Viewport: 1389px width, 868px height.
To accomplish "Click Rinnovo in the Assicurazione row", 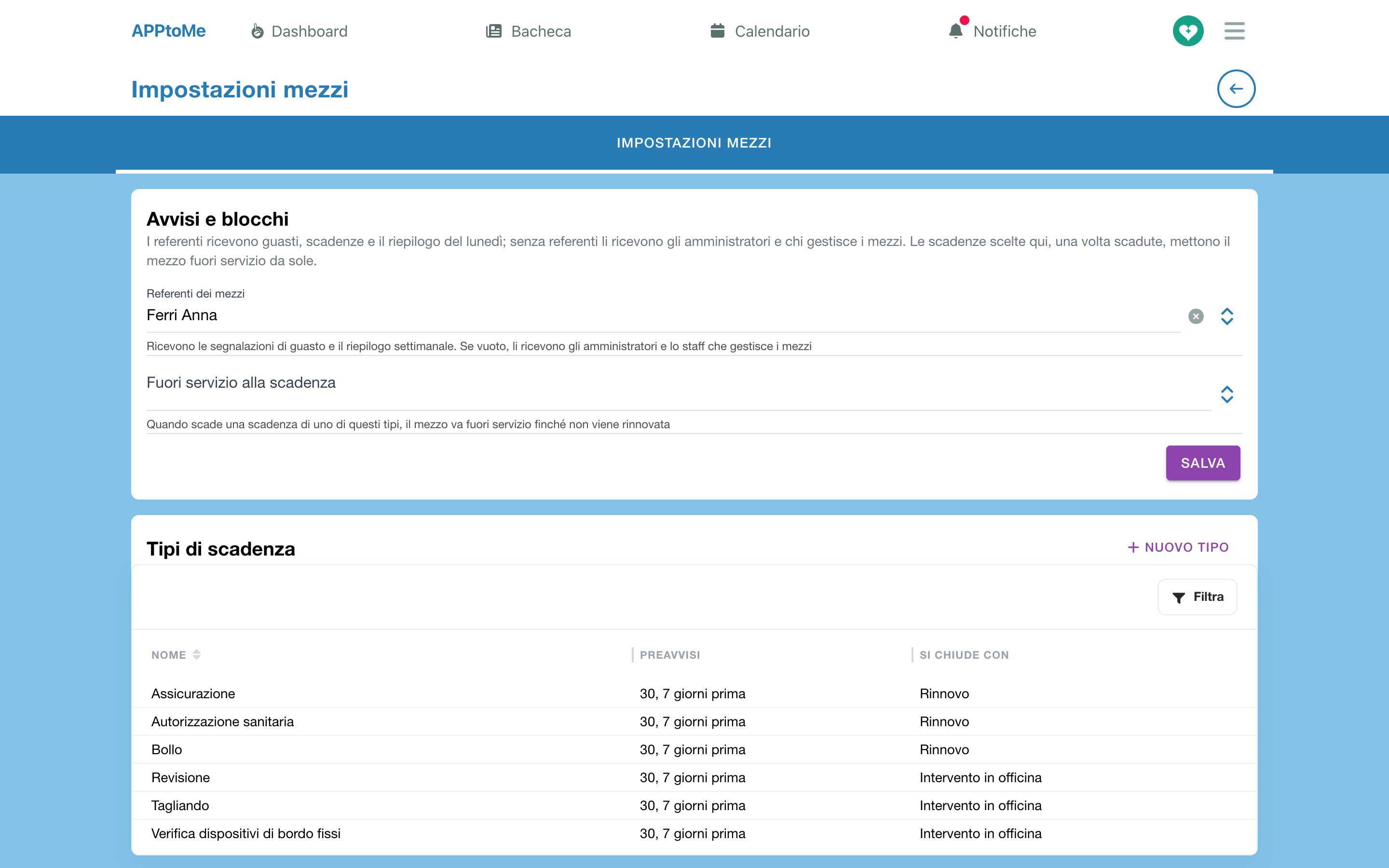I will (944, 693).
